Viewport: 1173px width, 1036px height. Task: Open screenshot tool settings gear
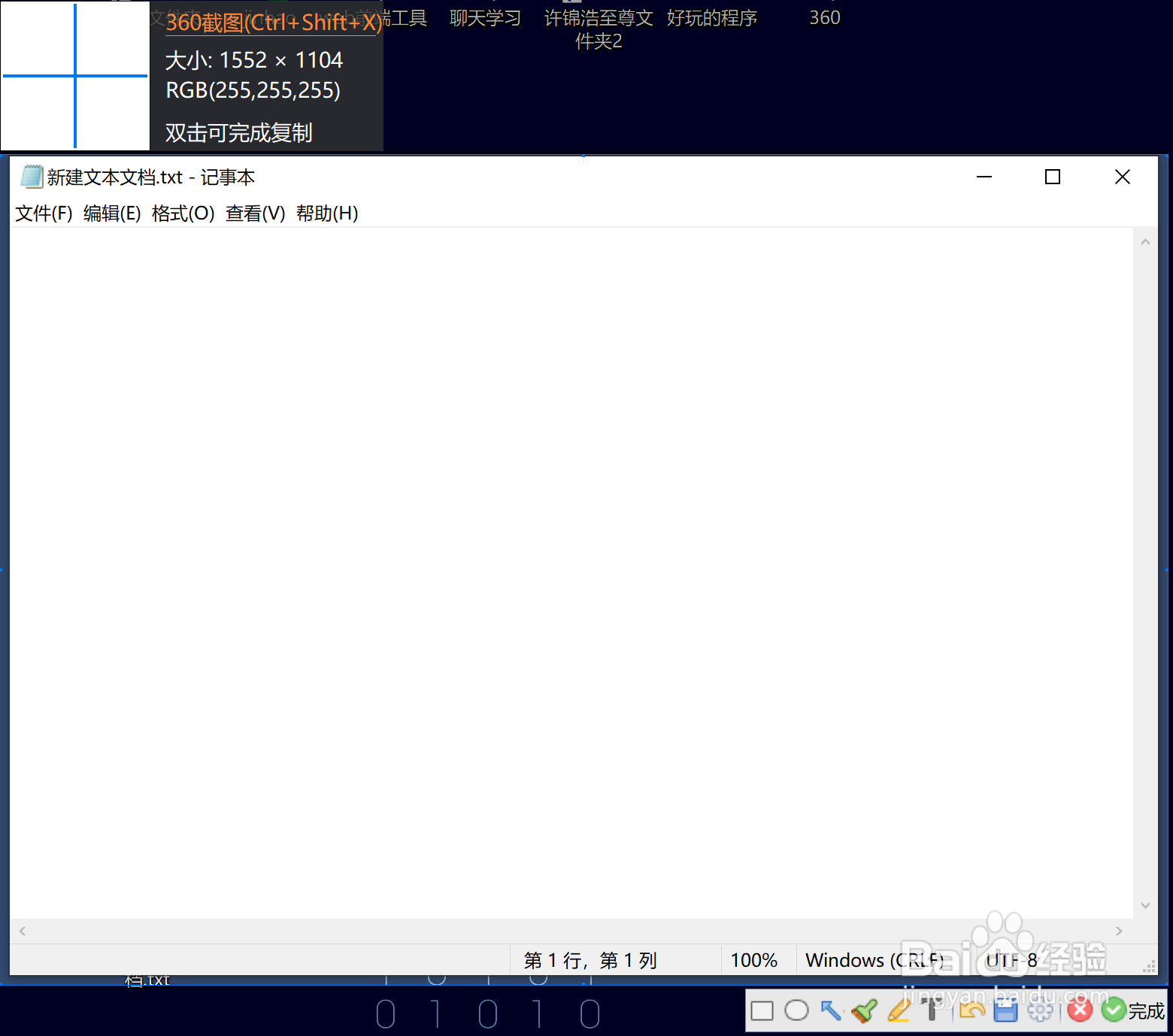[x=1041, y=1011]
